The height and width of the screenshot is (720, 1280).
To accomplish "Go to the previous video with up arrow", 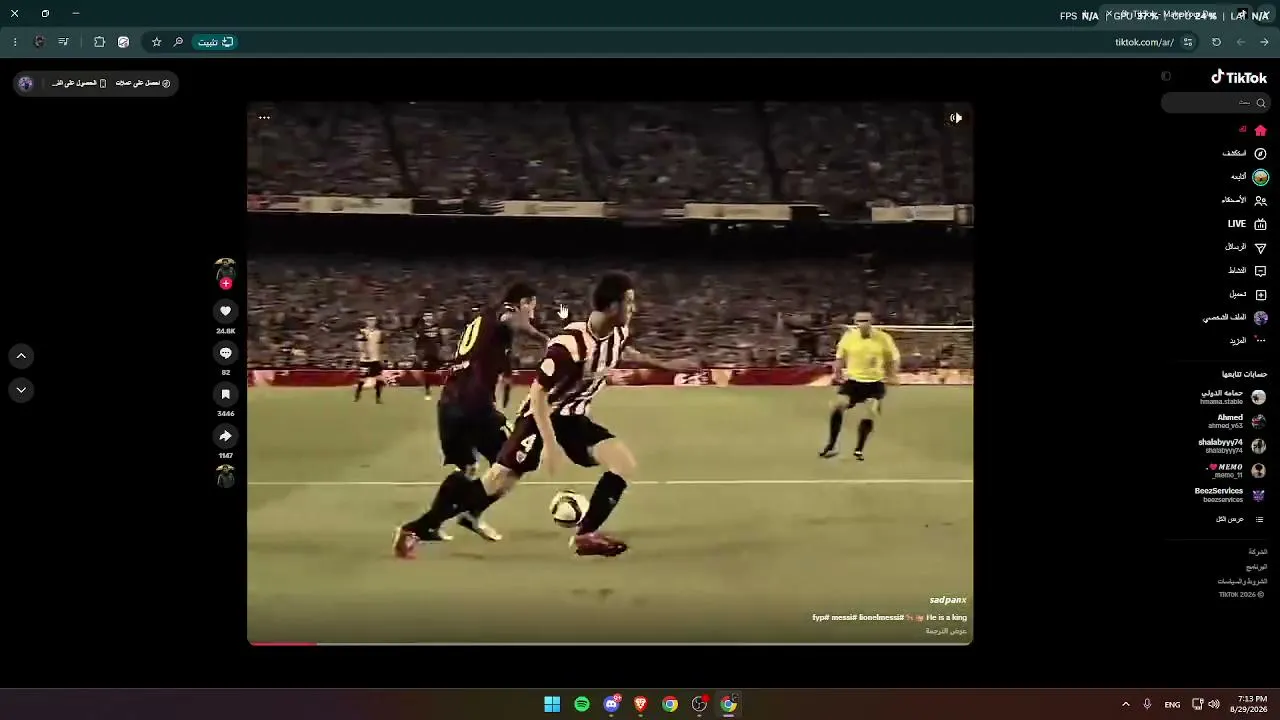I will (x=21, y=355).
